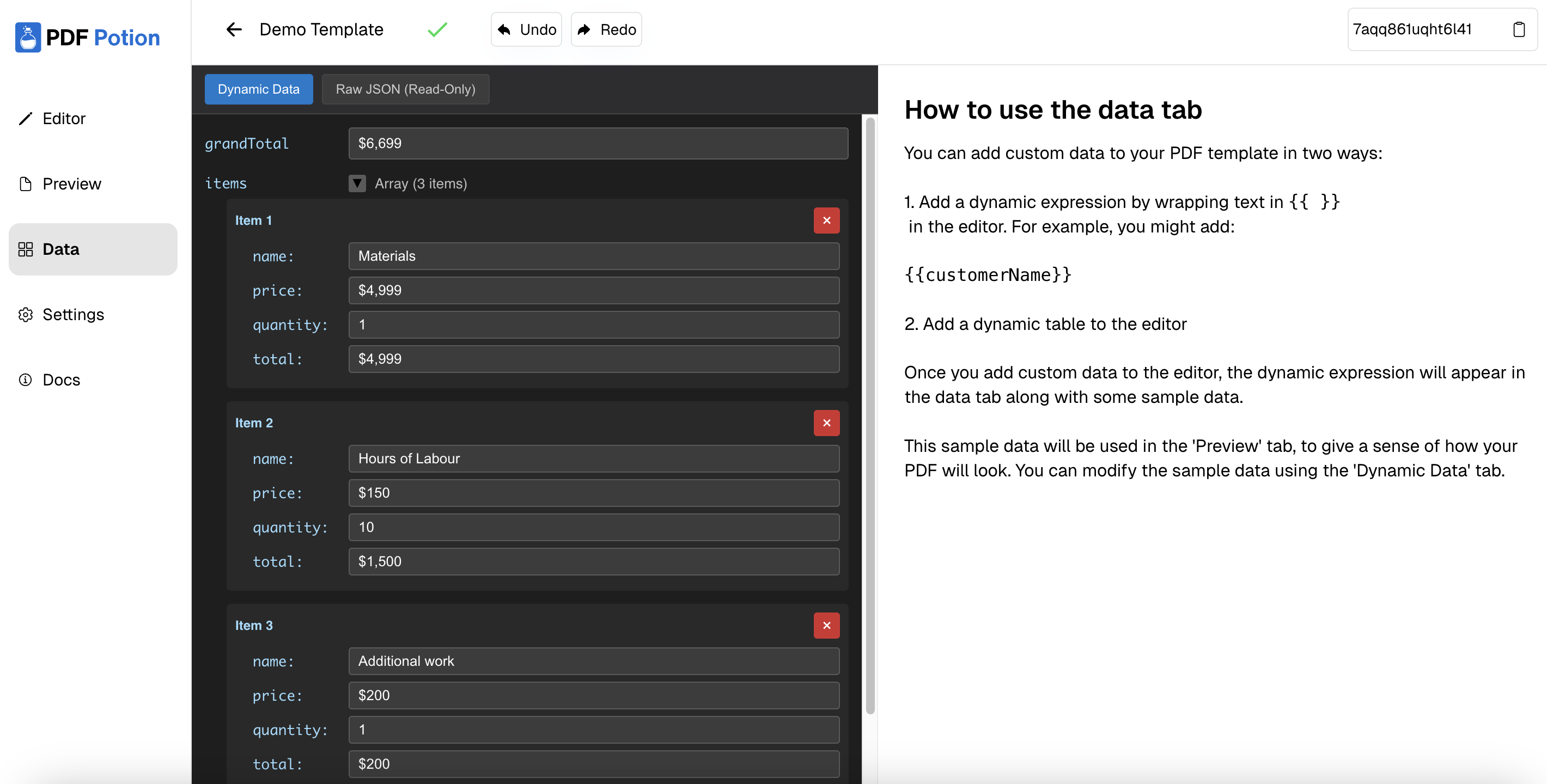Delete Item 1 with red X
1547x784 pixels.
click(826, 220)
